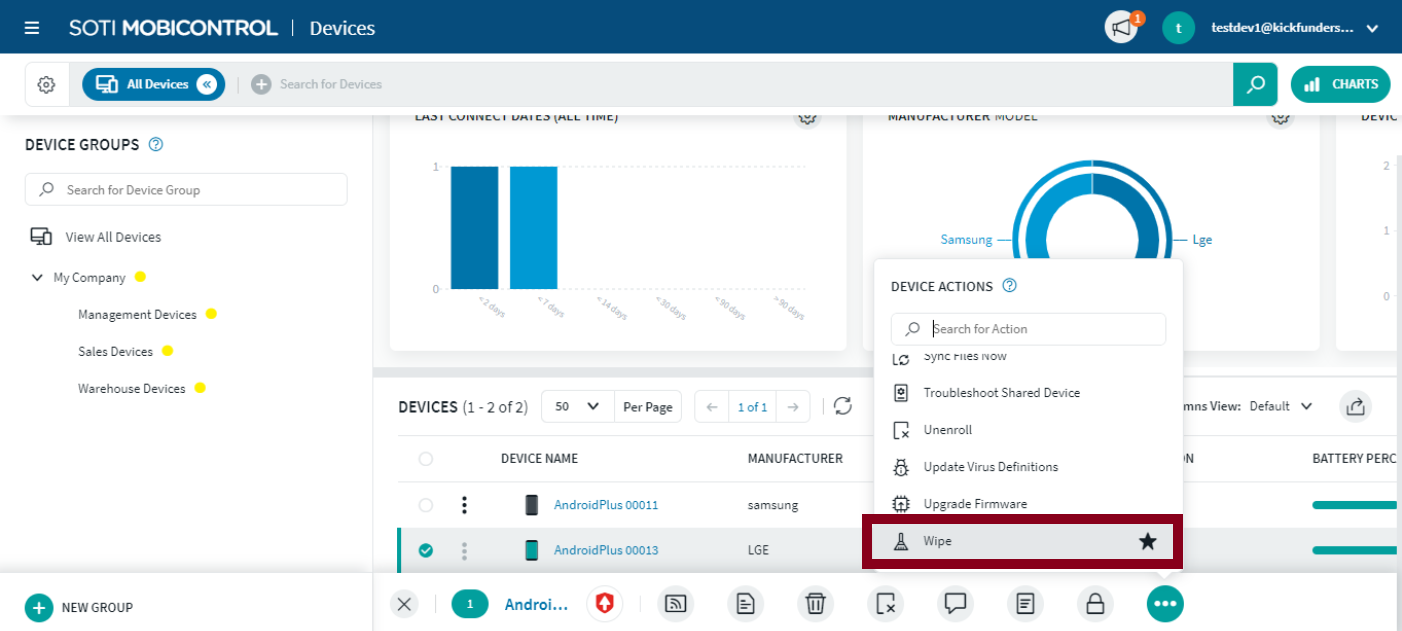Open the hamburger main menu
The image size is (1402, 631).
pos(32,28)
